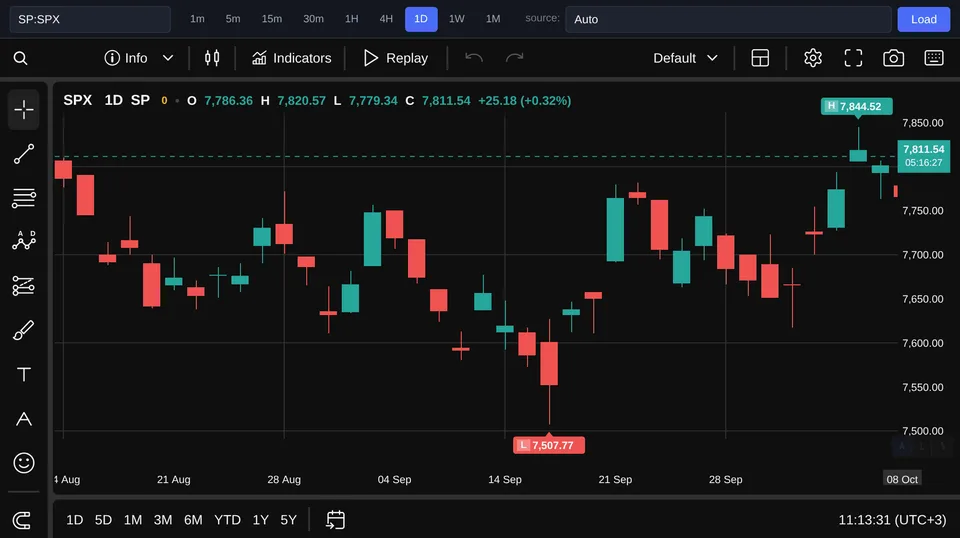
Task: Select the 1M timeframe at top
Action: 493,19
